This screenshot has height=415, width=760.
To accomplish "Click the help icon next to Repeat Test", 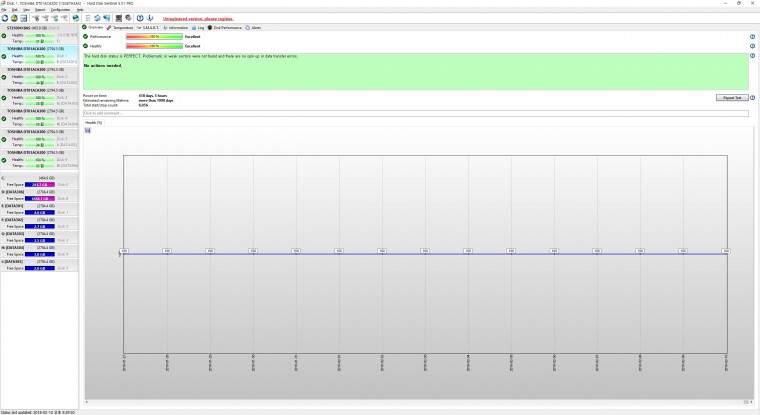I will coord(752,97).
